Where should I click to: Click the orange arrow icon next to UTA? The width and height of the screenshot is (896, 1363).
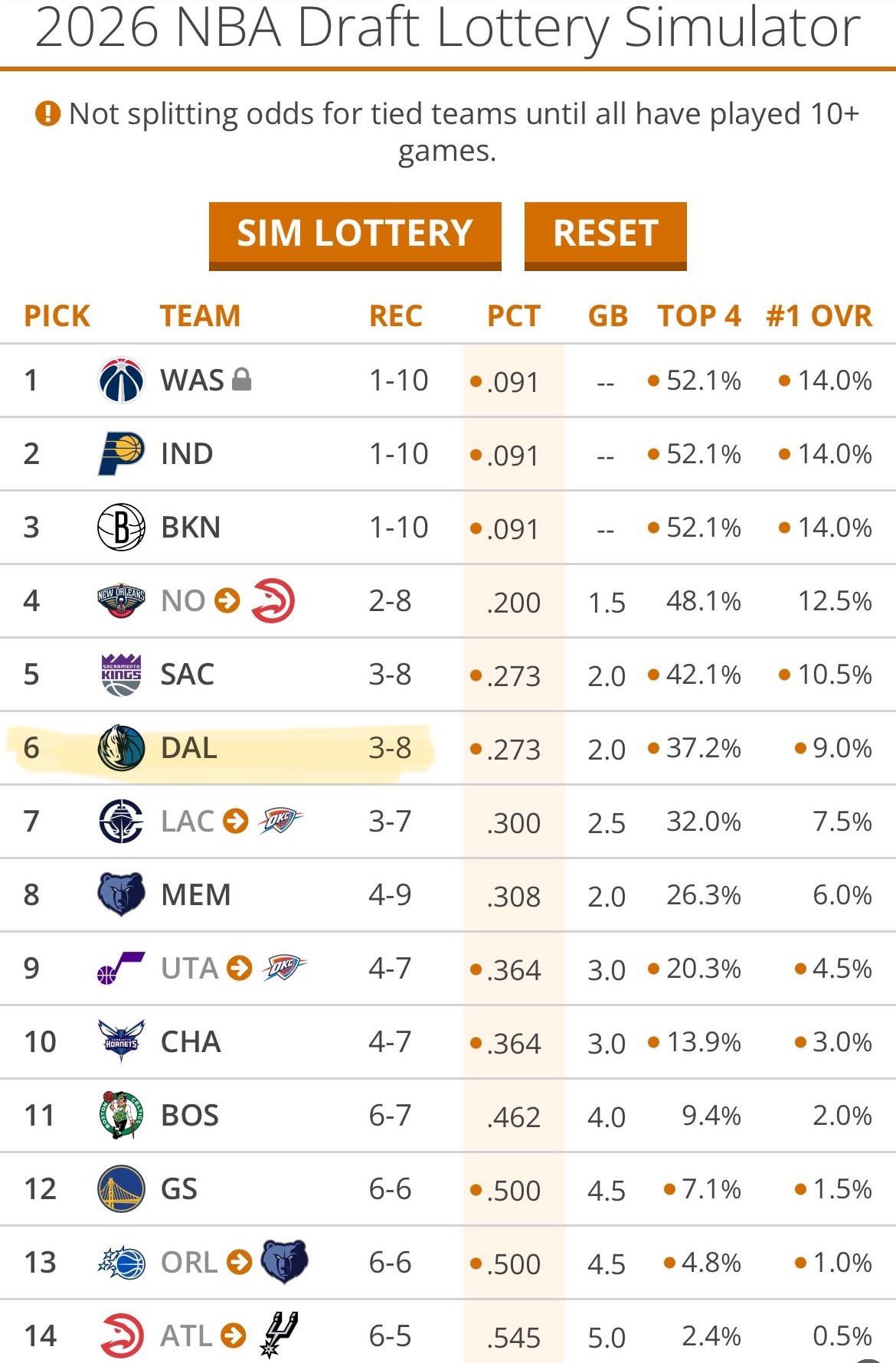pos(240,968)
